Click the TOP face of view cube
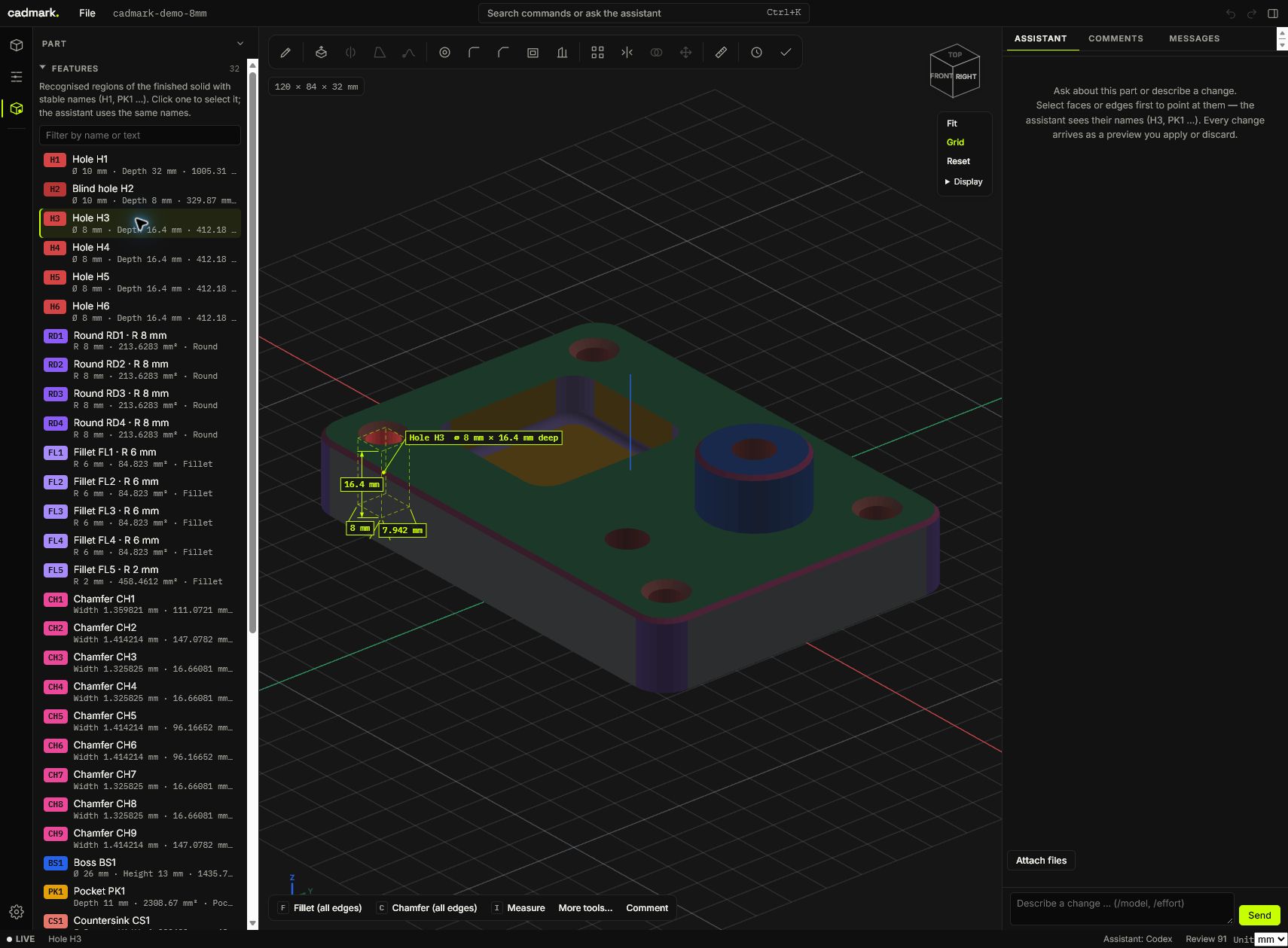 955,54
